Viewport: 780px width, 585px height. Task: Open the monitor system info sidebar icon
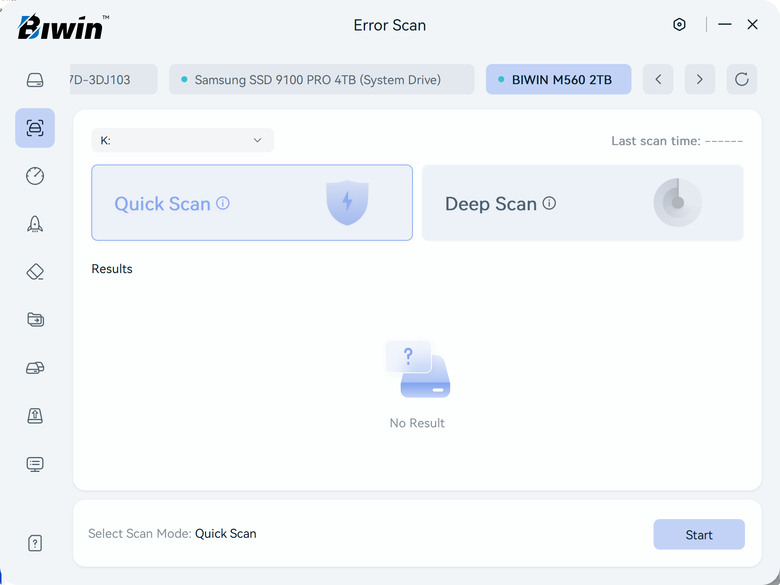pyautogui.click(x=35, y=464)
